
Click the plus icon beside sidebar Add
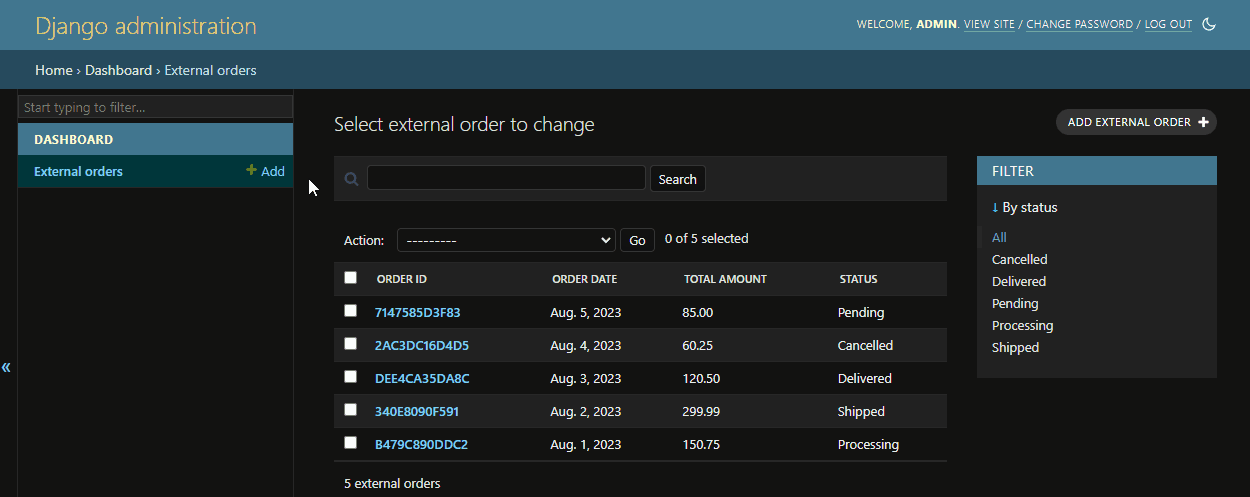tap(252, 171)
